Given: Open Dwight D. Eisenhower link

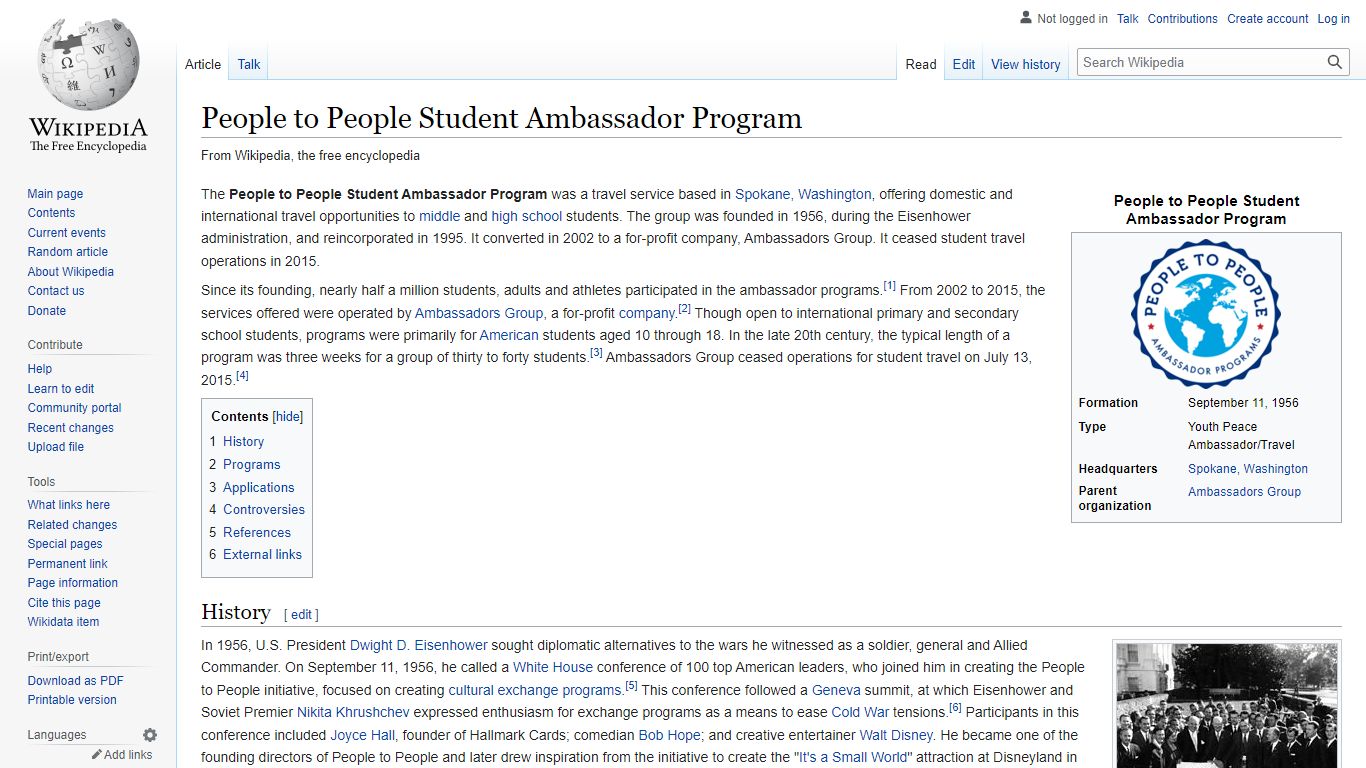Looking at the screenshot, I should click(419, 645).
